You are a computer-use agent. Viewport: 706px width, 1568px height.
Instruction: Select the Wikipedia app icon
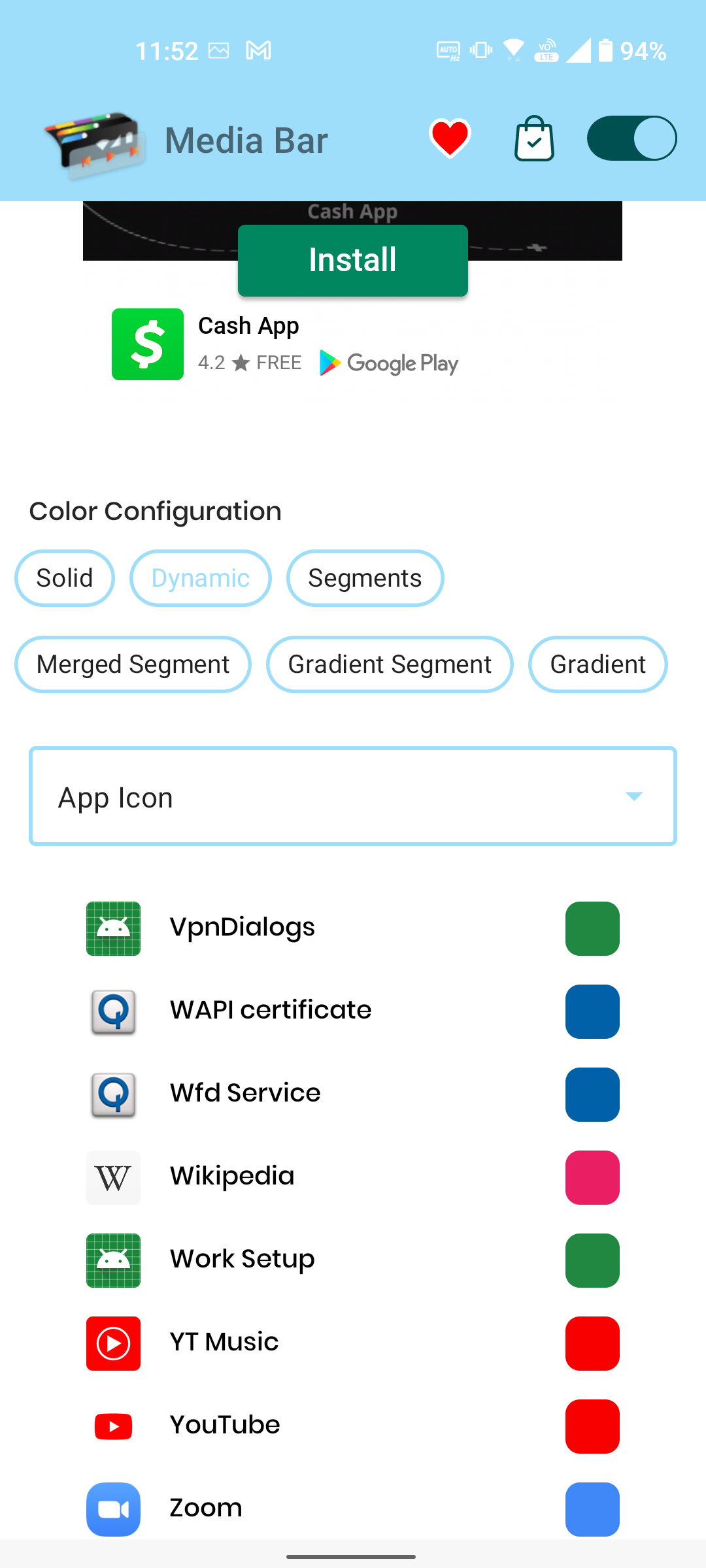(x=112, y=1177)
